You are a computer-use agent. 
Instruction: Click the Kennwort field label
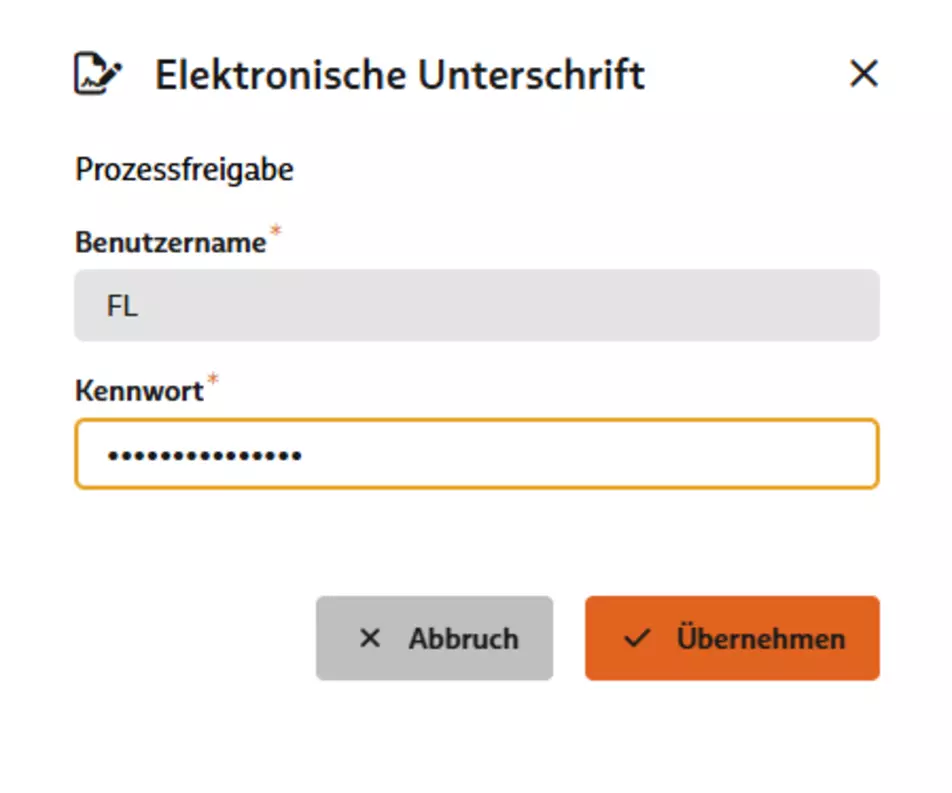[x=139, y=390]
